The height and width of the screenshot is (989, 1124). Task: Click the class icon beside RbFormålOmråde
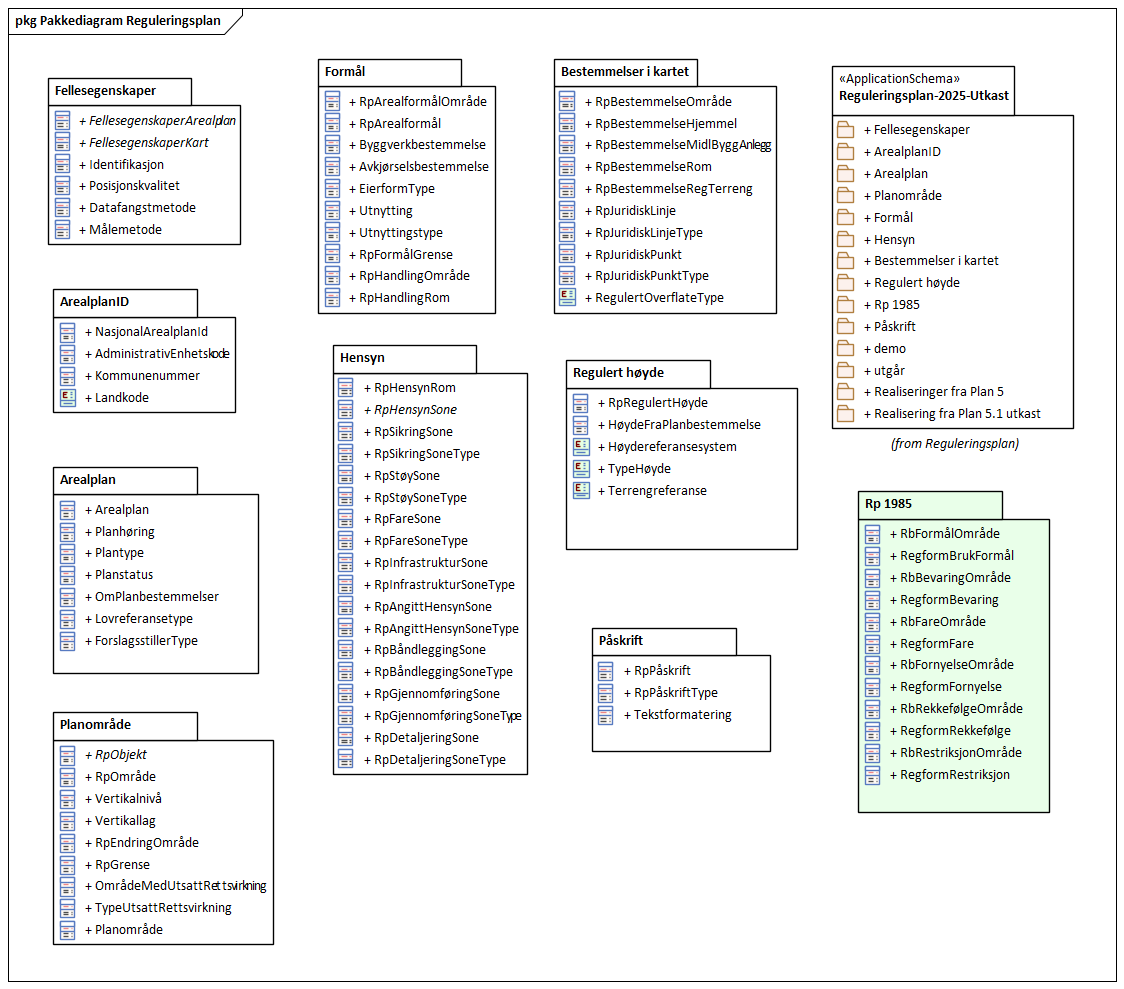point(872,533)
